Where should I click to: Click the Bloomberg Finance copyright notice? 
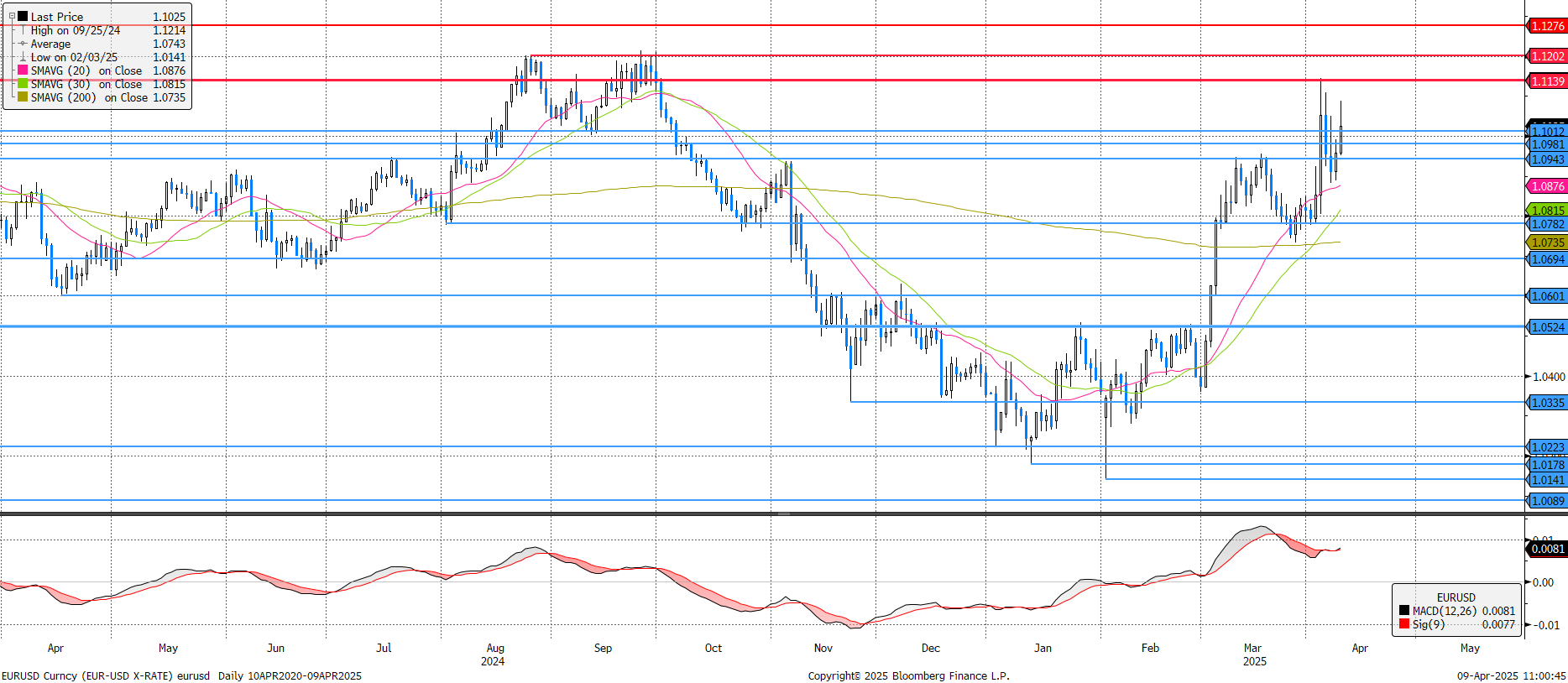[x=909, y=675]
